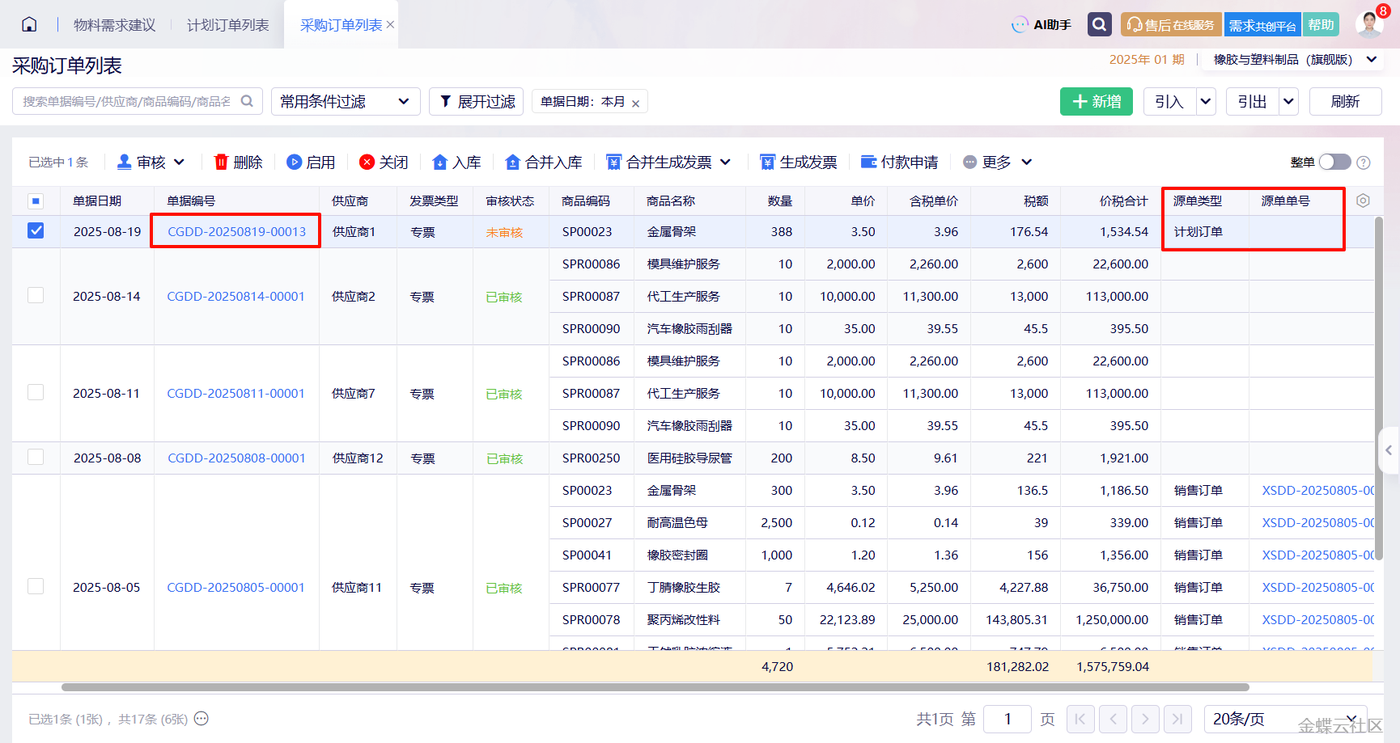The width and height of the screenshot is (1400, 743).
Task: Open order link CGDD-20250814-00001
Action: point(236,296)
